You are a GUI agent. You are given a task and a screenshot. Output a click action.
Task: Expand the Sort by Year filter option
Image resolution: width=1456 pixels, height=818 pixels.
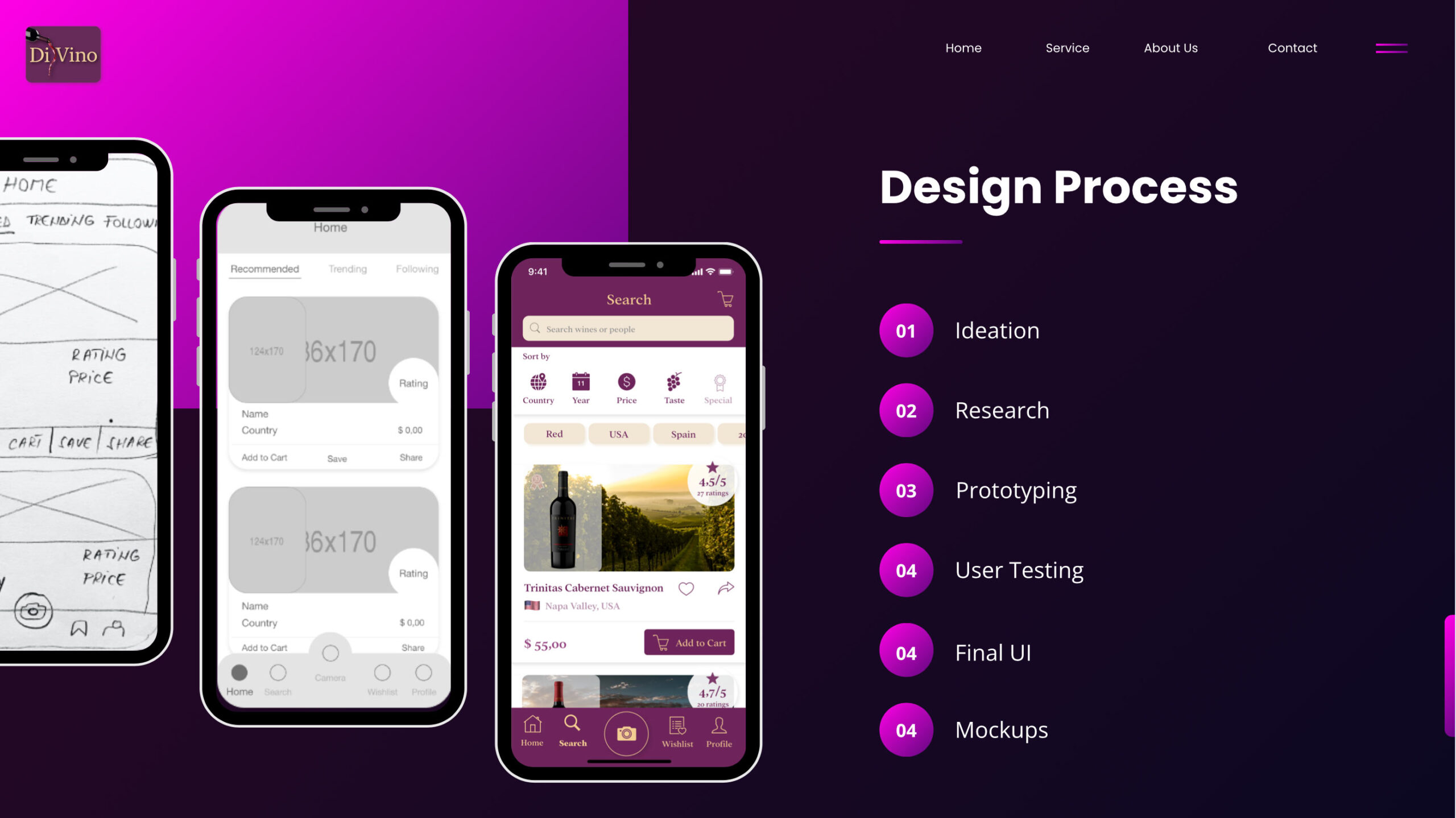tap(580, 386)
